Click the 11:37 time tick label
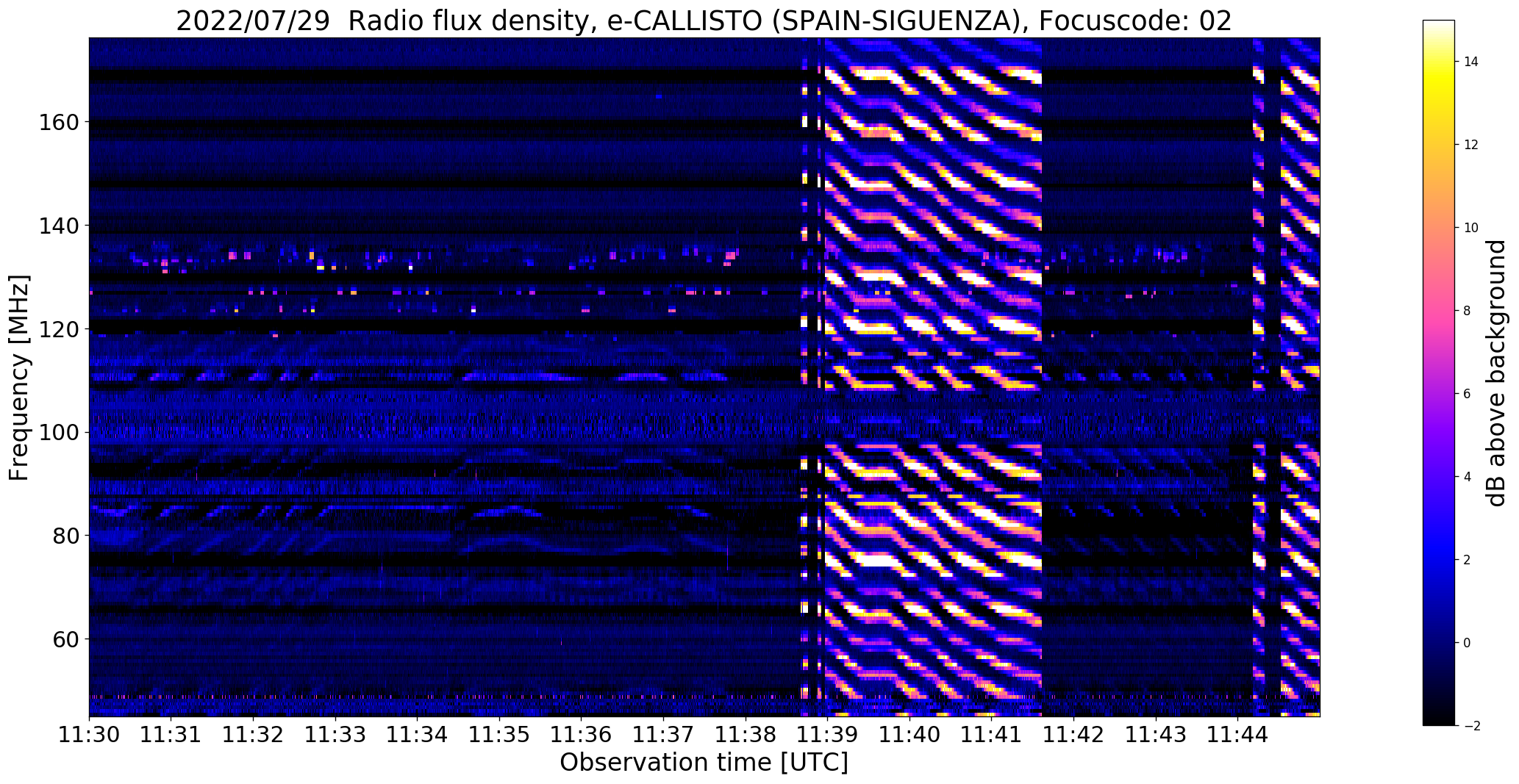Image resolution: width=1519 pixels, height=784 pixels. (x=663, y=735)
